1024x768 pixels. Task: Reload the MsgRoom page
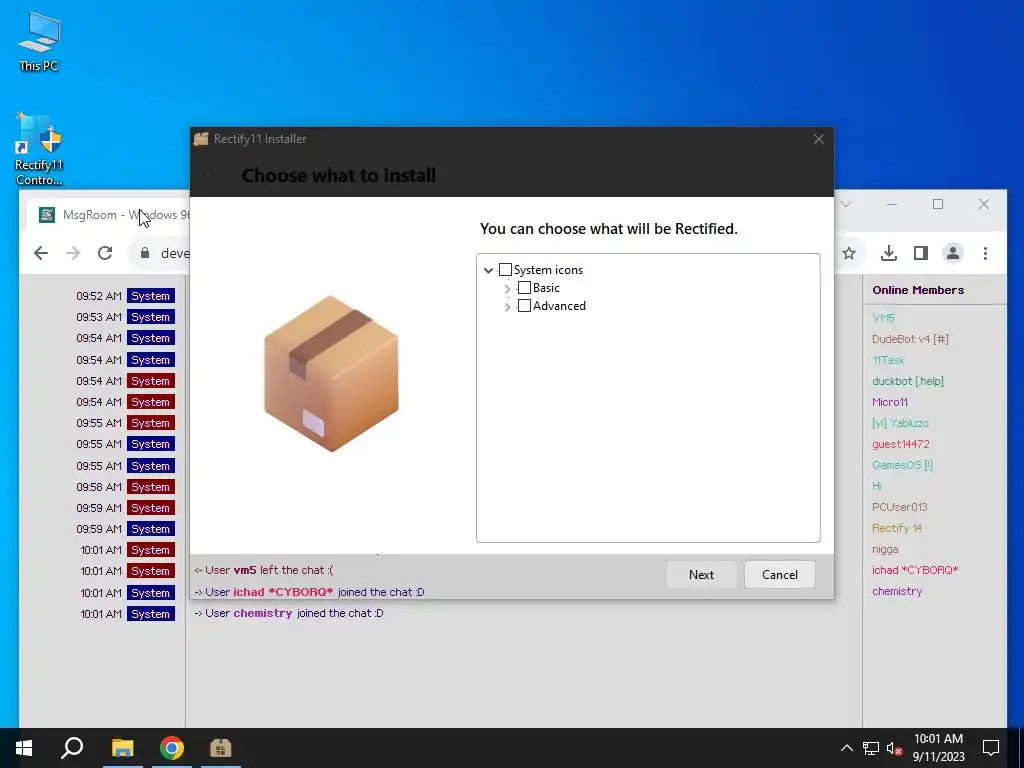(x=105, y=253)
